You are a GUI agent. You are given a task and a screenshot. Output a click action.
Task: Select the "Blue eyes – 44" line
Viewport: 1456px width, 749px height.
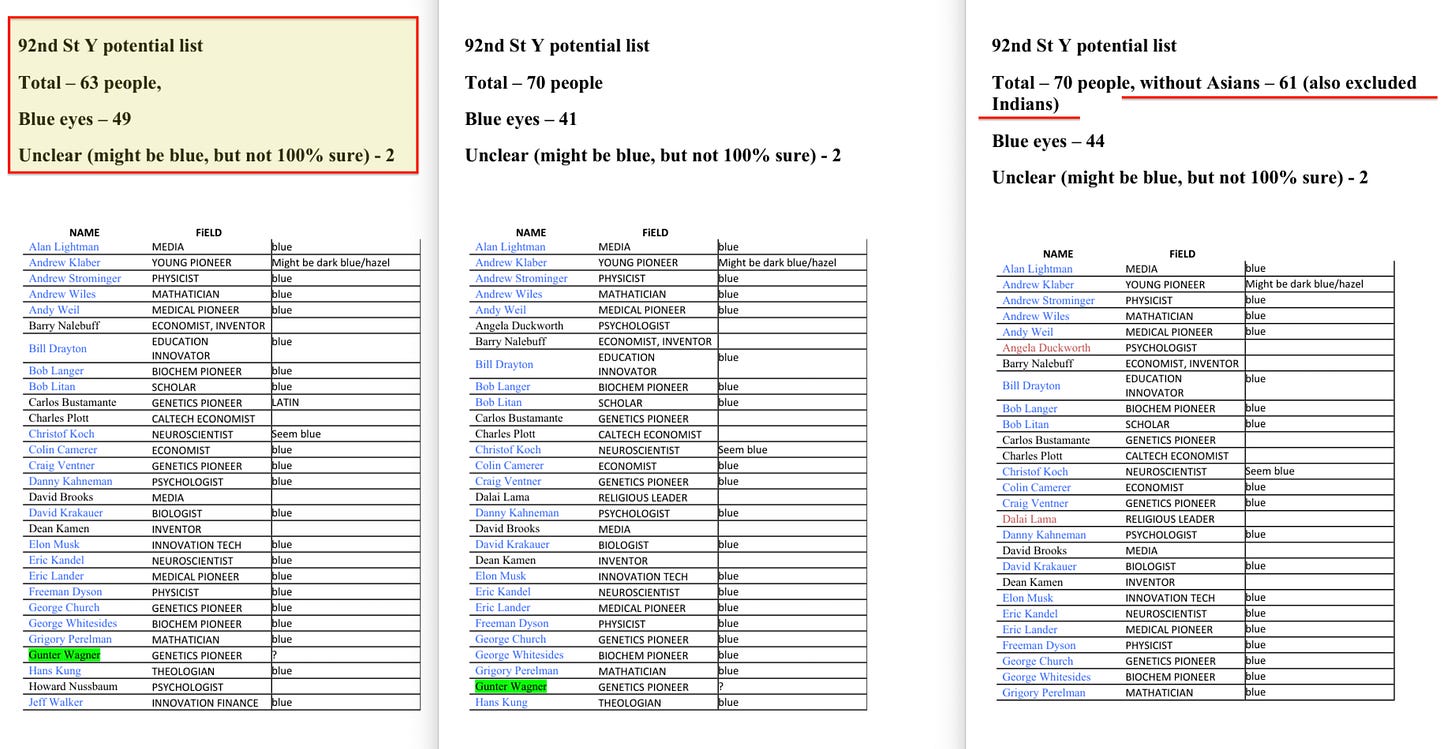coord(1048,141)
